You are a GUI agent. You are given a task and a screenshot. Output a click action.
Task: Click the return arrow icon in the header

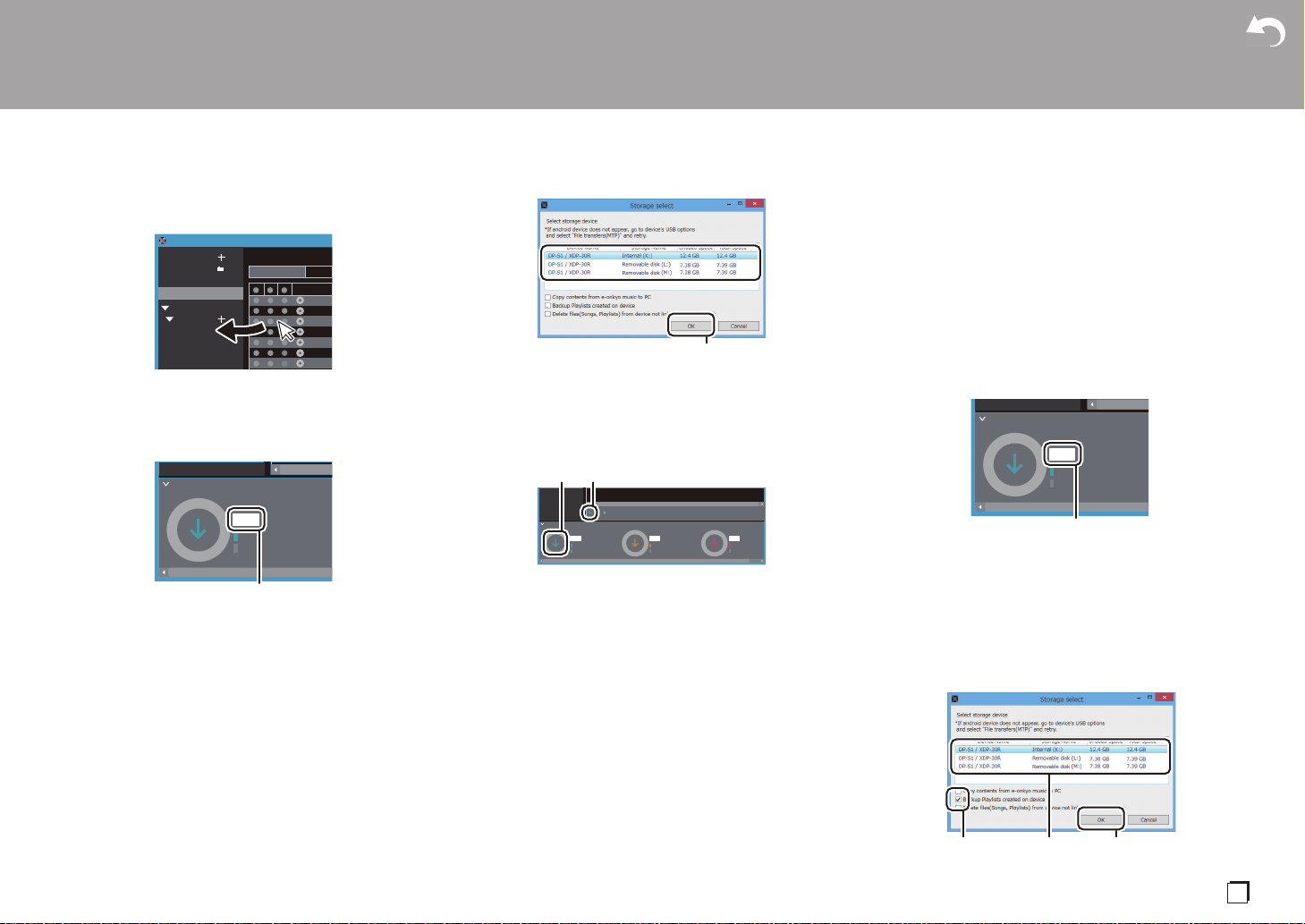[x=1266, y=32]
